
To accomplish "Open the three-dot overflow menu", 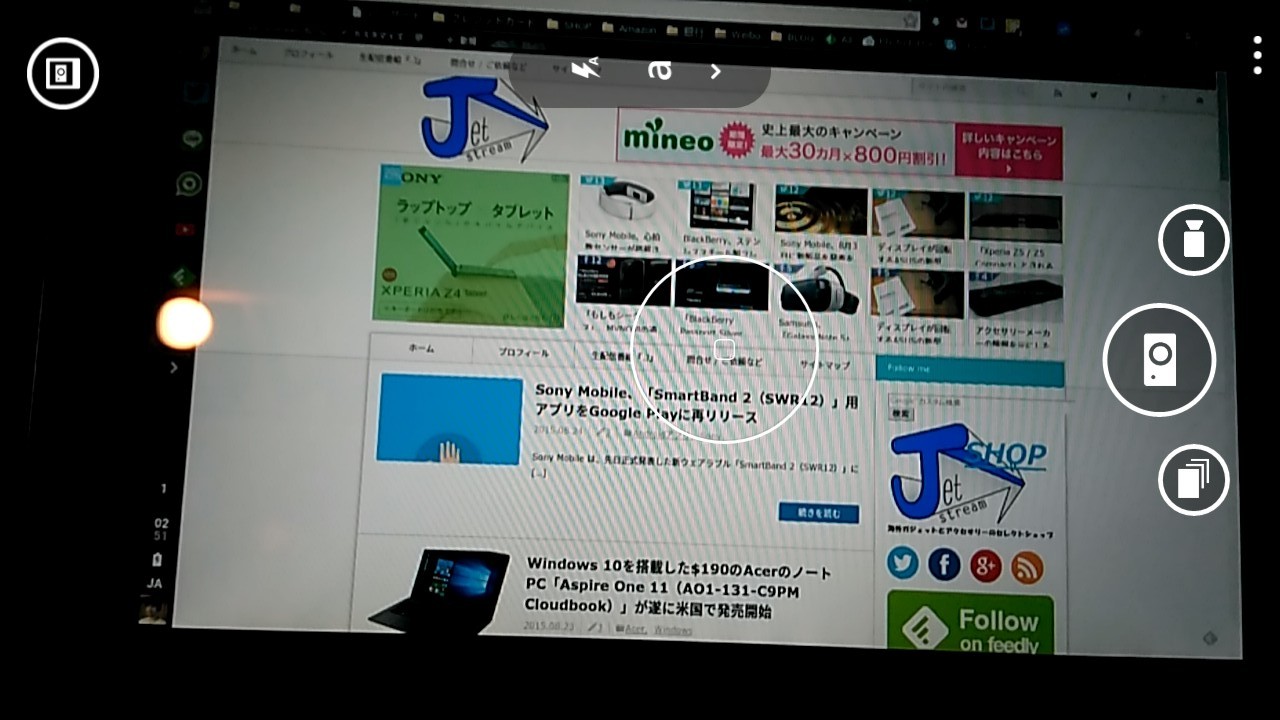I will coord(1257,55).
